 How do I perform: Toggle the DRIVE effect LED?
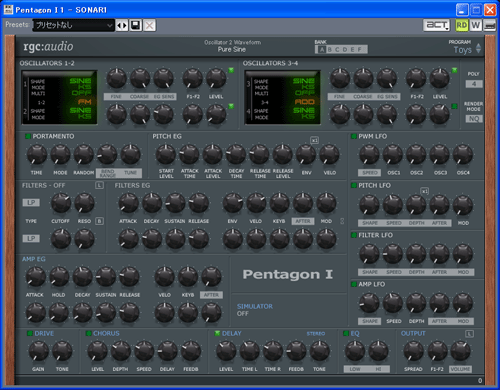point(30,333)
